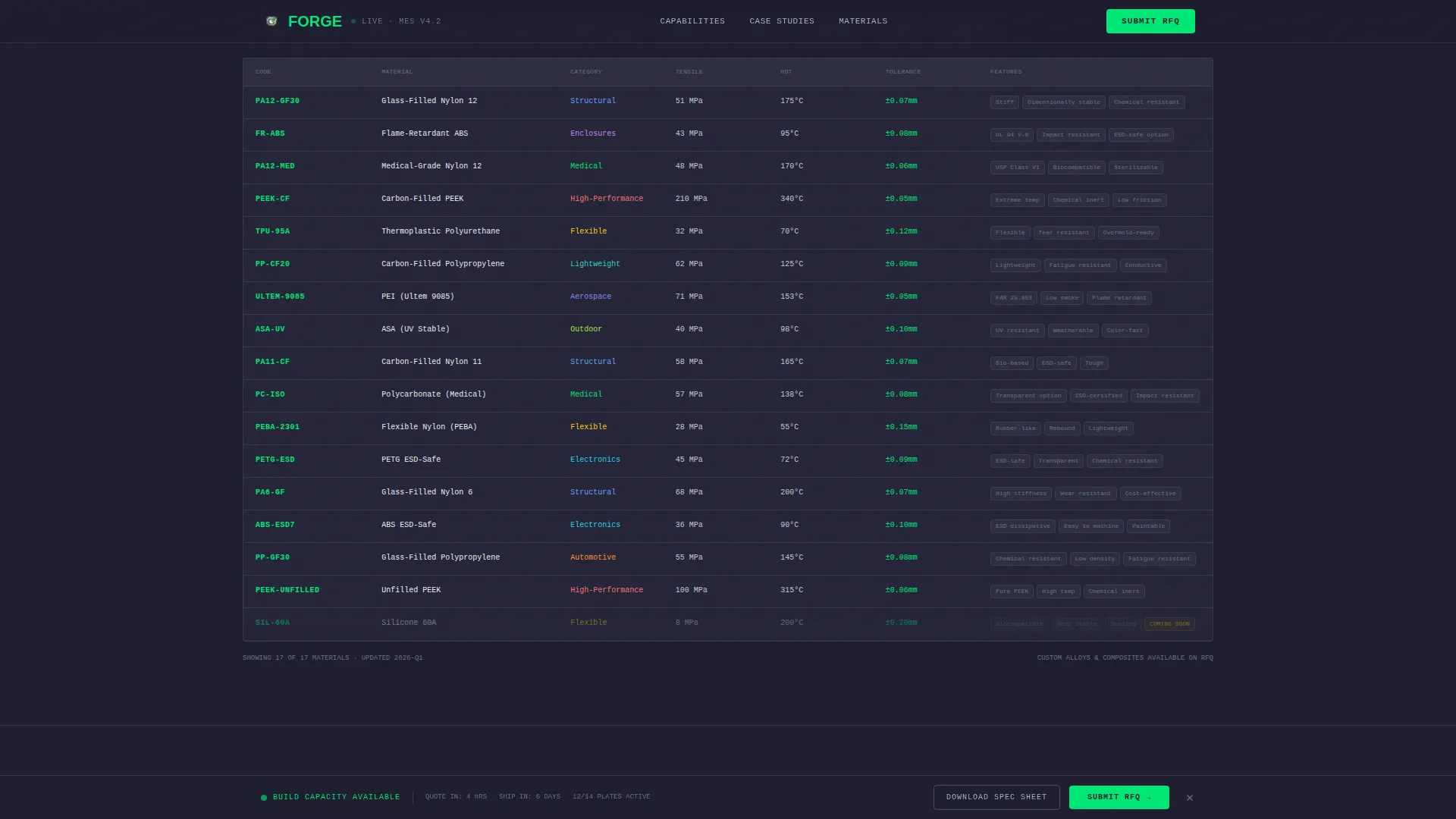The height and width of the screenshot is (819, 1456).
Task: Click the Coming Soon badge on the Silicone row
Action: point(1169,624)
